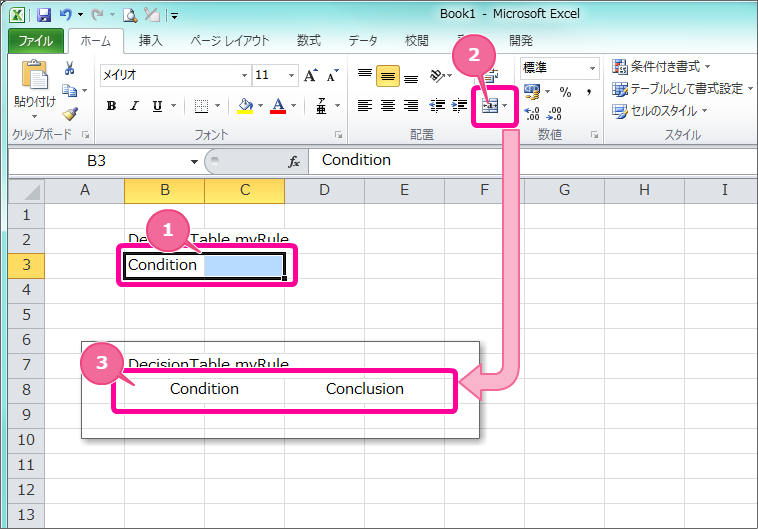Decrease font size with small A icon
The width and height of the screenshot is (758, 529).
(x=333, y=75)
